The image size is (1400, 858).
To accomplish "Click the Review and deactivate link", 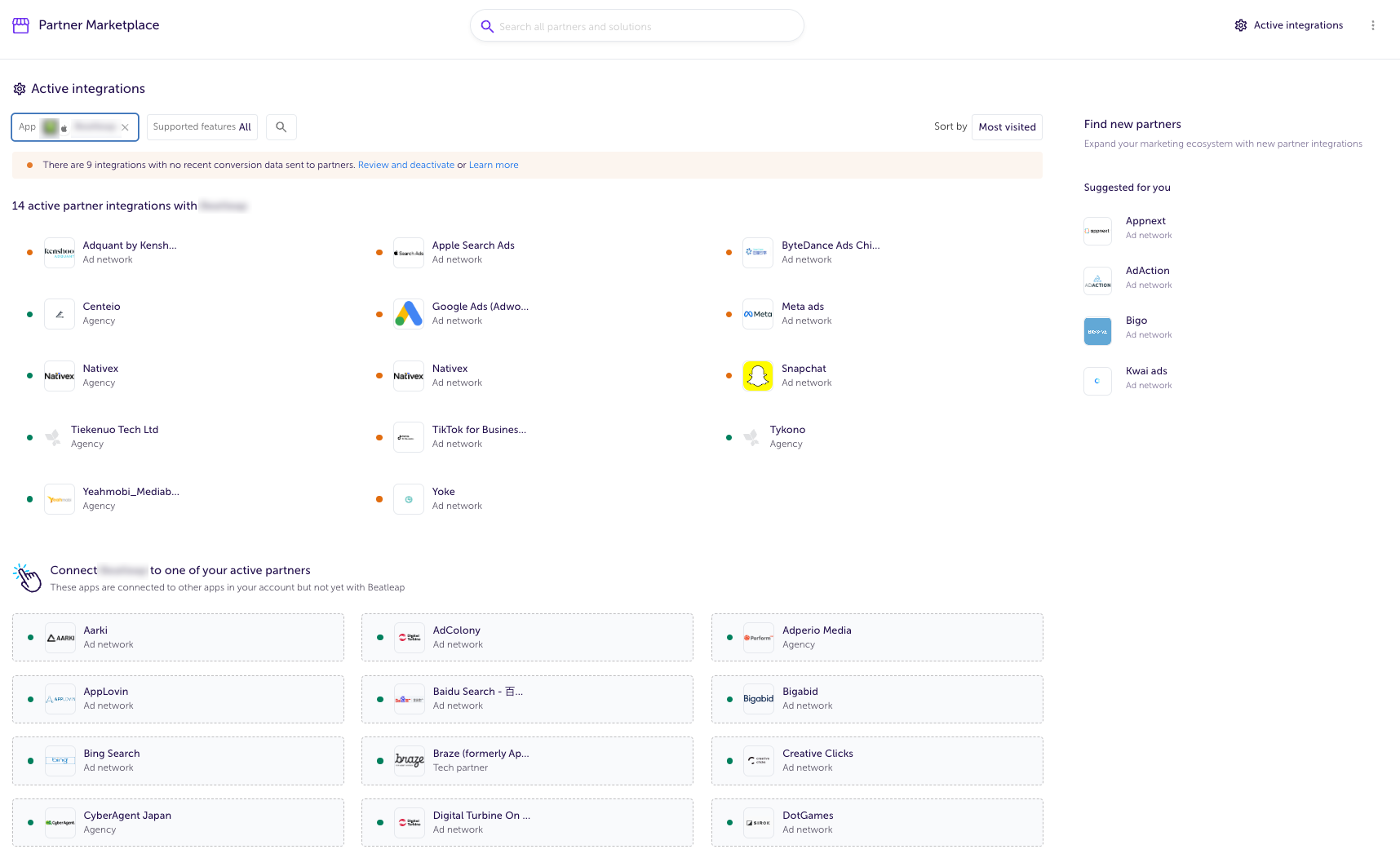I will [405, 165].
